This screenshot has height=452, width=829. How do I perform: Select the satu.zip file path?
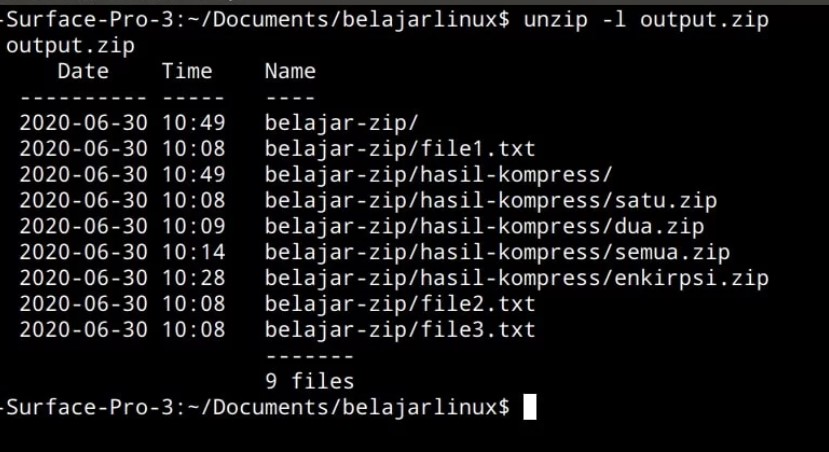(490, 201)
